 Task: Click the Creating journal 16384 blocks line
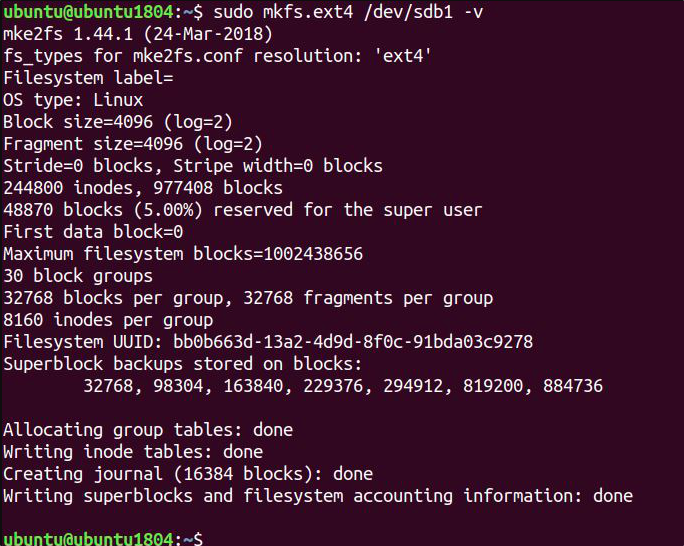point(188,474)
